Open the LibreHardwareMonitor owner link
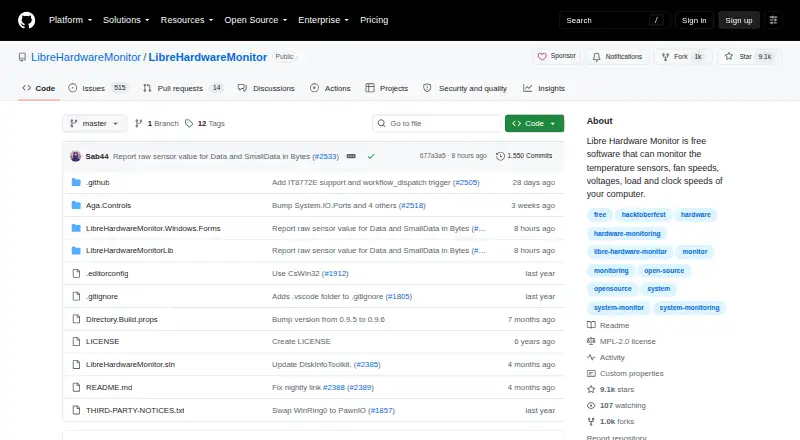Viewport: 800px width, 440px height. (x=86, y=57)
